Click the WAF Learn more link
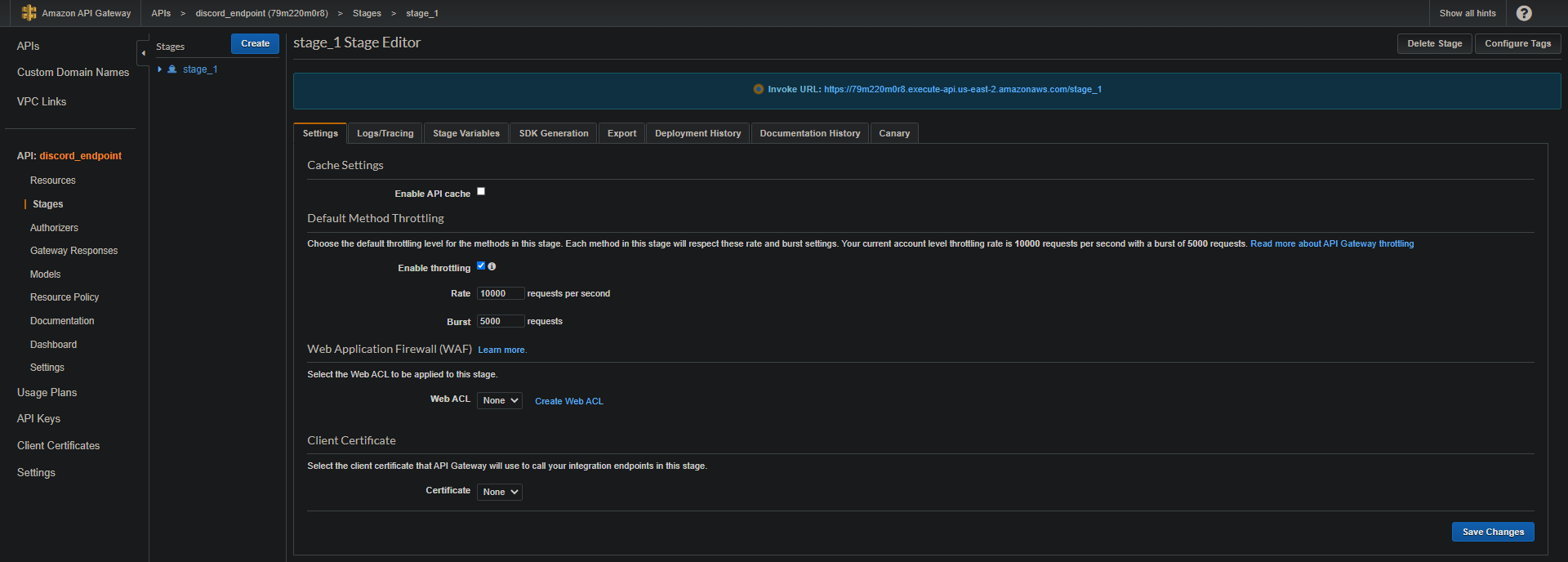Viewport: 1568px width, 562px height. [x=501, y=350]
